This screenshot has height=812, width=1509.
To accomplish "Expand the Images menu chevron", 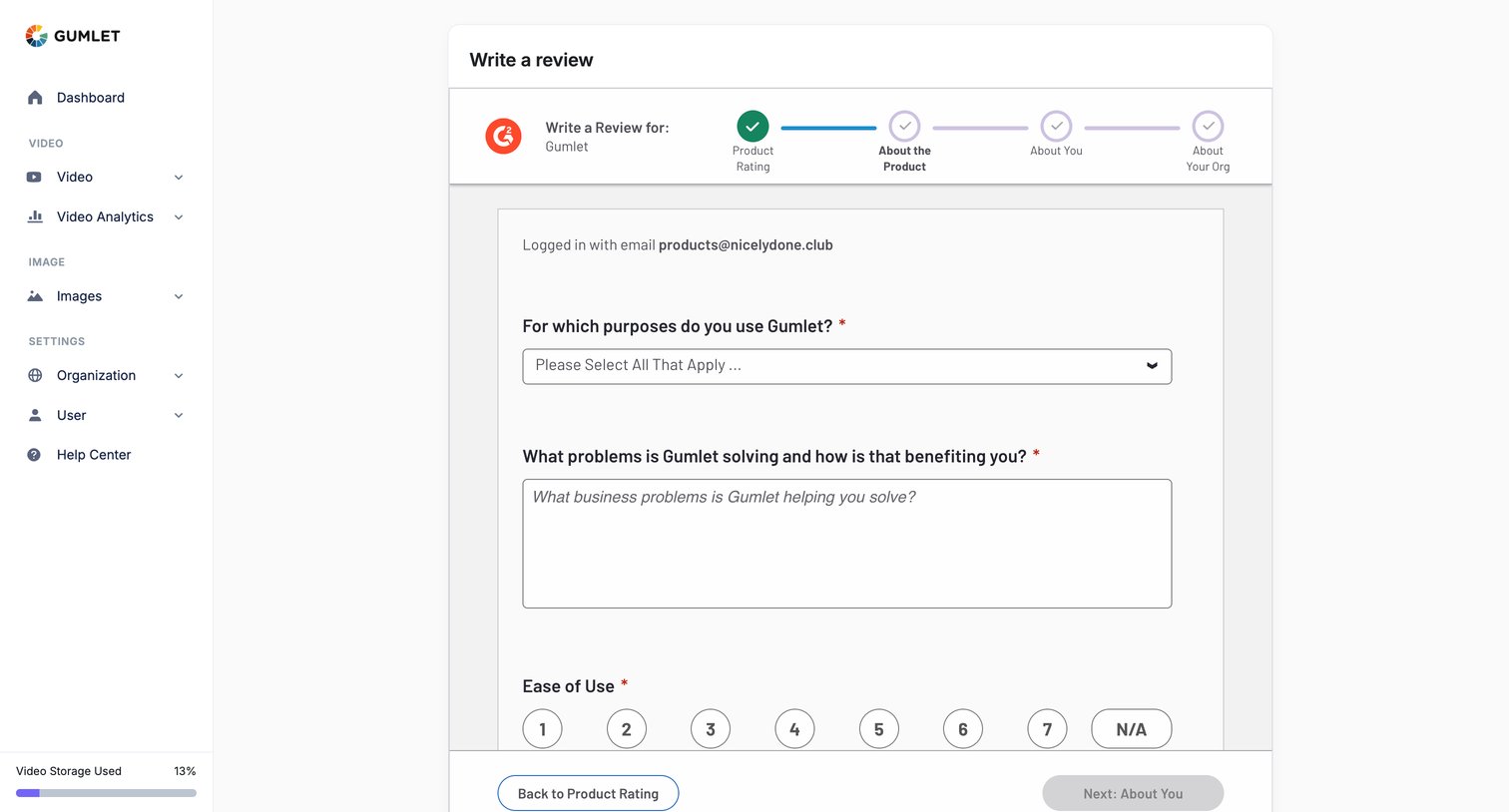I will (x=179, y=296).
